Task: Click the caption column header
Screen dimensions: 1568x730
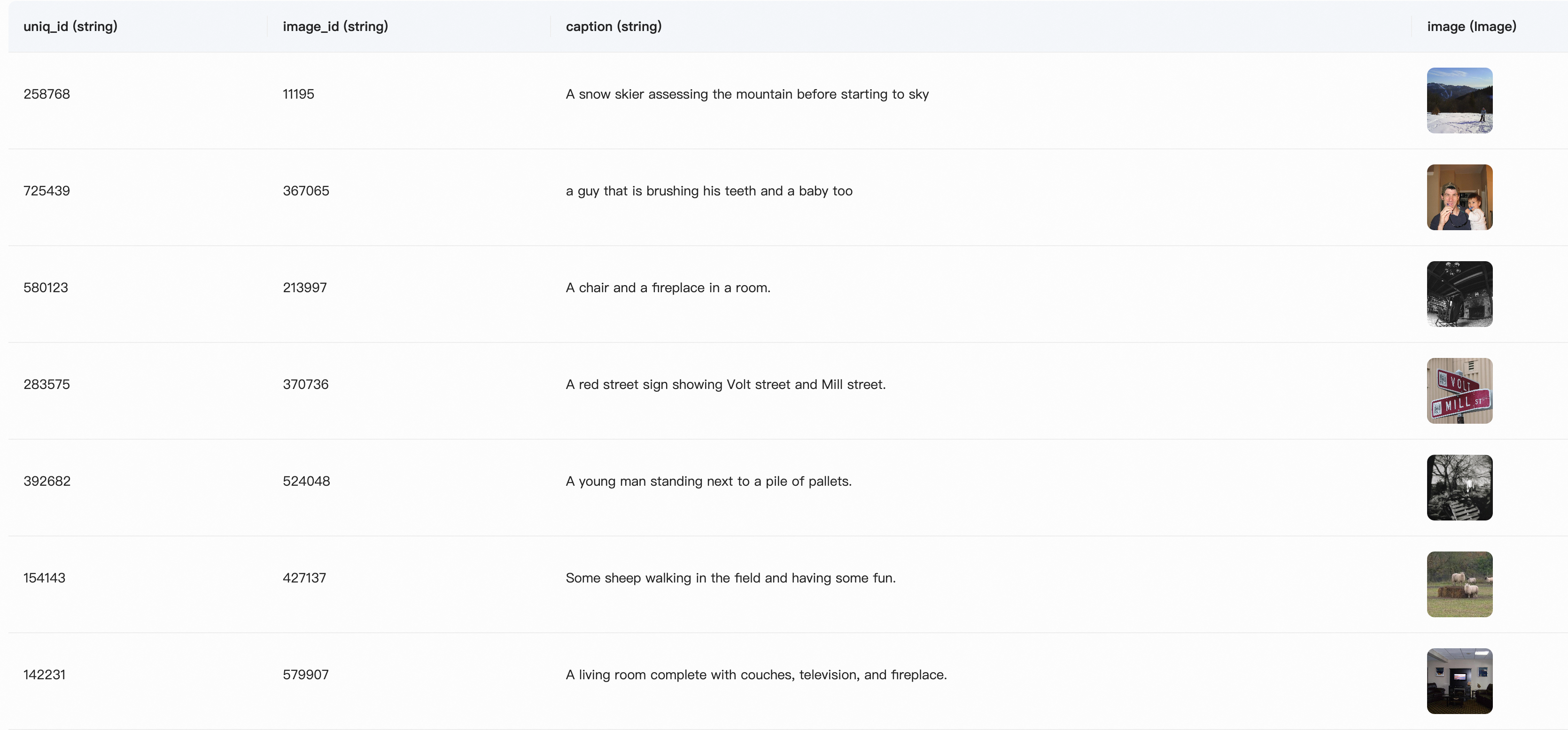Action: (613, 27)
